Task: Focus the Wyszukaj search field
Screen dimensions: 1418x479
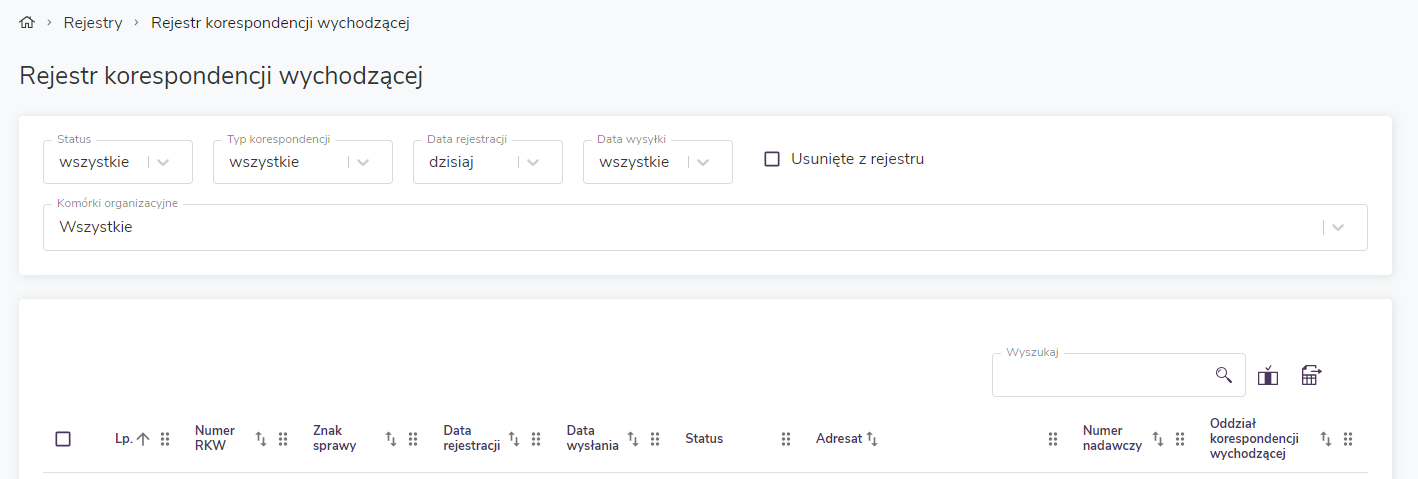Action: pos(1100,376)
